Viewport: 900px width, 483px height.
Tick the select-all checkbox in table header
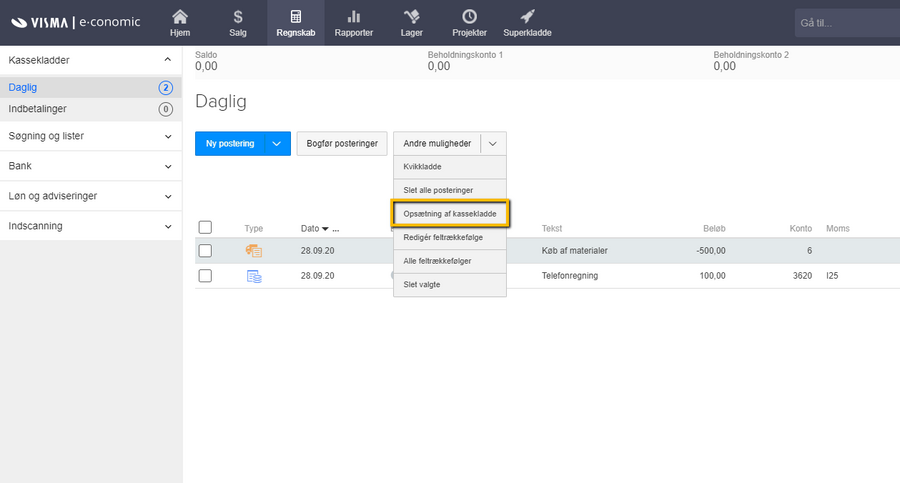click(205, 227)
